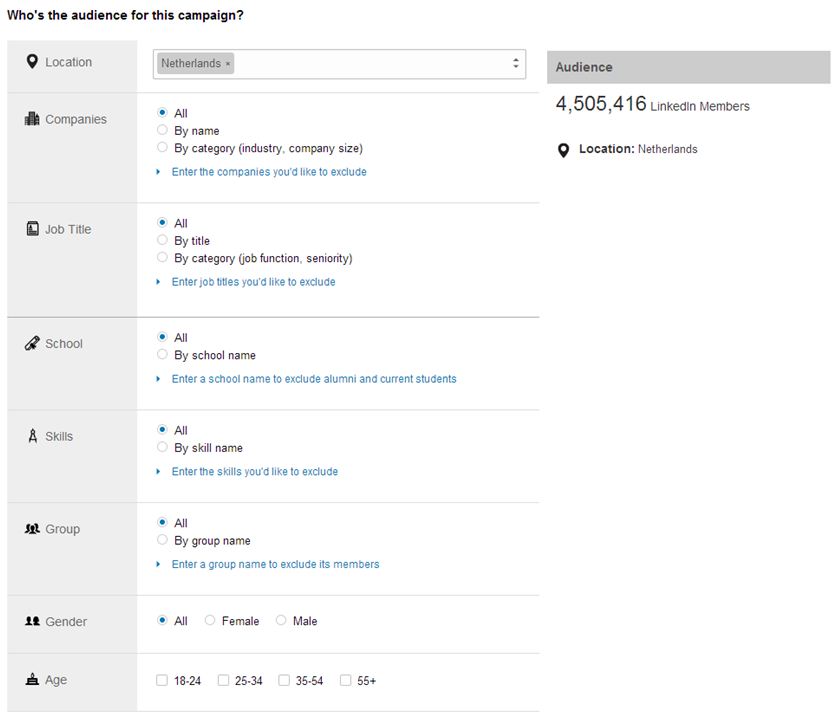
Task: Click the Companies building icon
Action: point(32,119)
